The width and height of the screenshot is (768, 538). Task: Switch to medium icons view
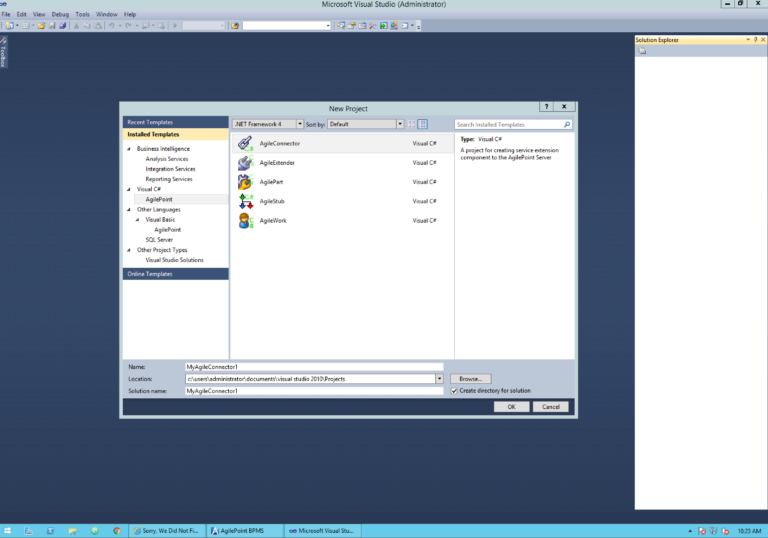[423, 124]
